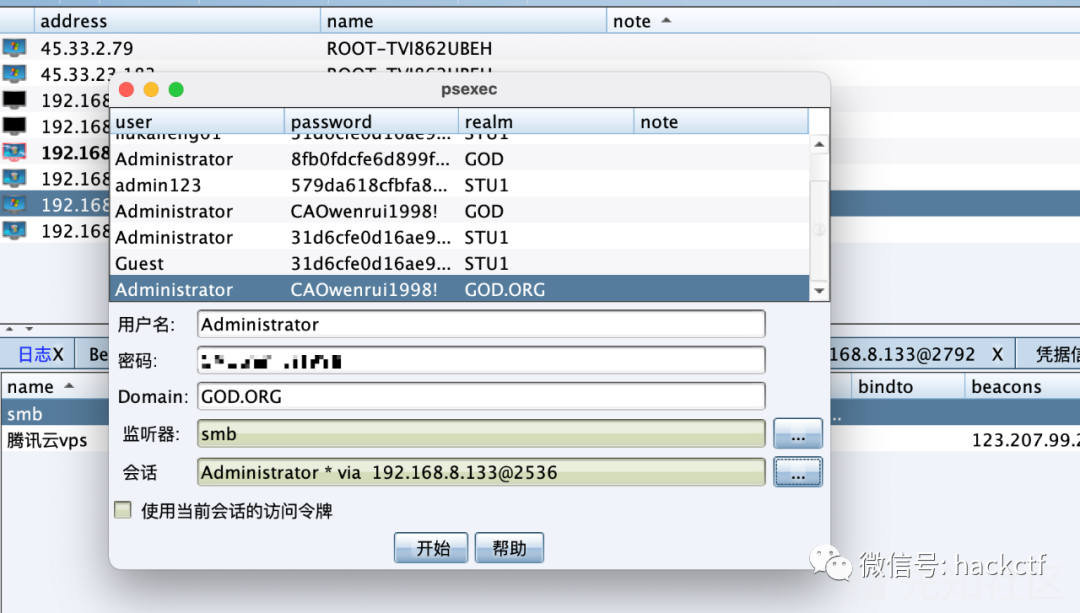Click the pane collapse down arrow on divider
Image resolution: width=1080 pixels, height=613 pixels.
click(29, 329)
